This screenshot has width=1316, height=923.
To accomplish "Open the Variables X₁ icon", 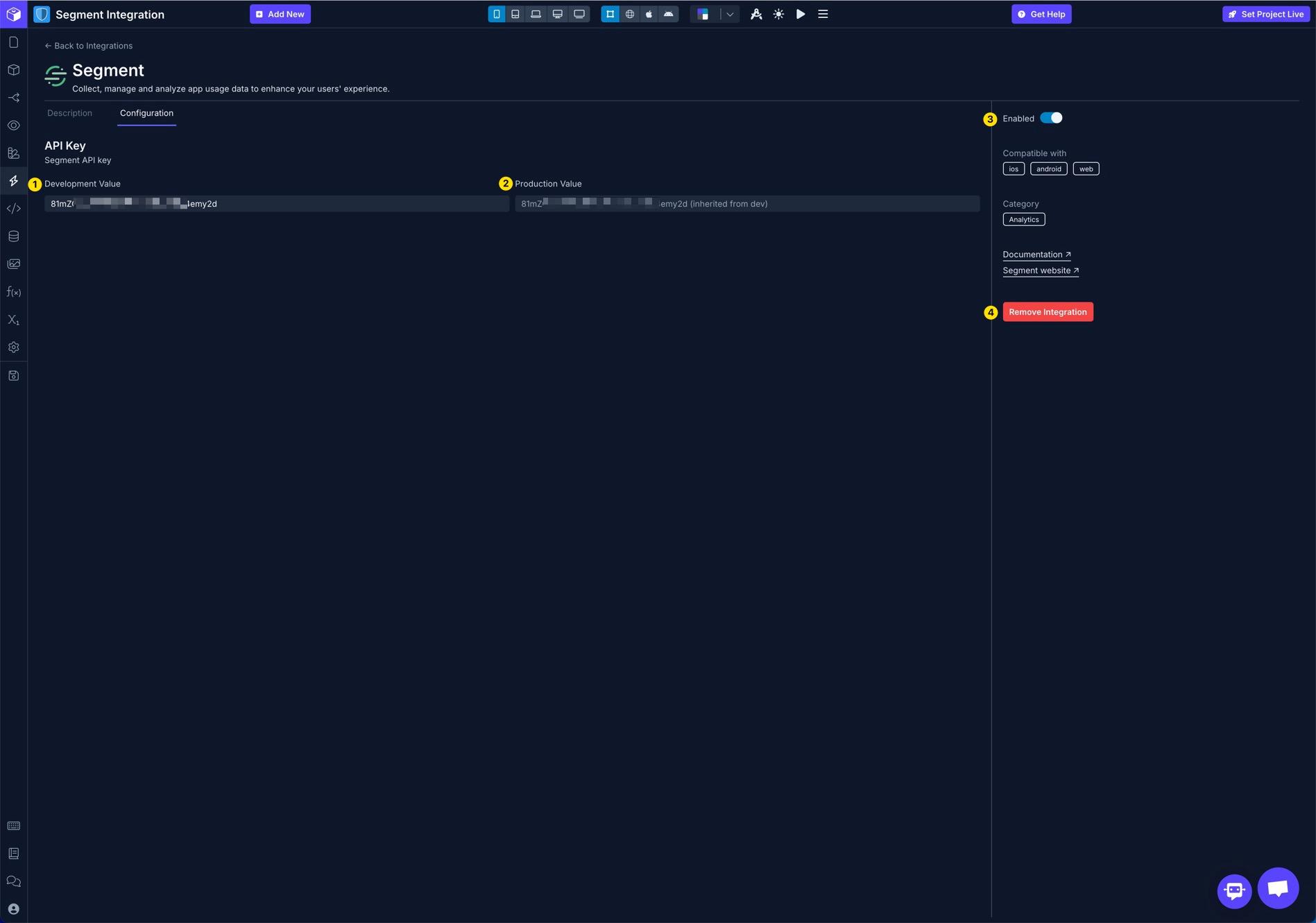I will coord(13,320).
